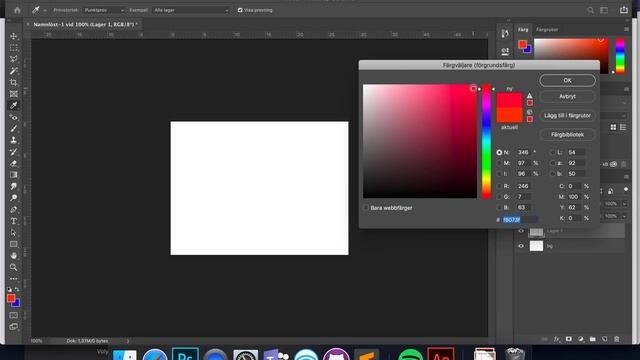Select the Path Selection tool

click(13, 232)
